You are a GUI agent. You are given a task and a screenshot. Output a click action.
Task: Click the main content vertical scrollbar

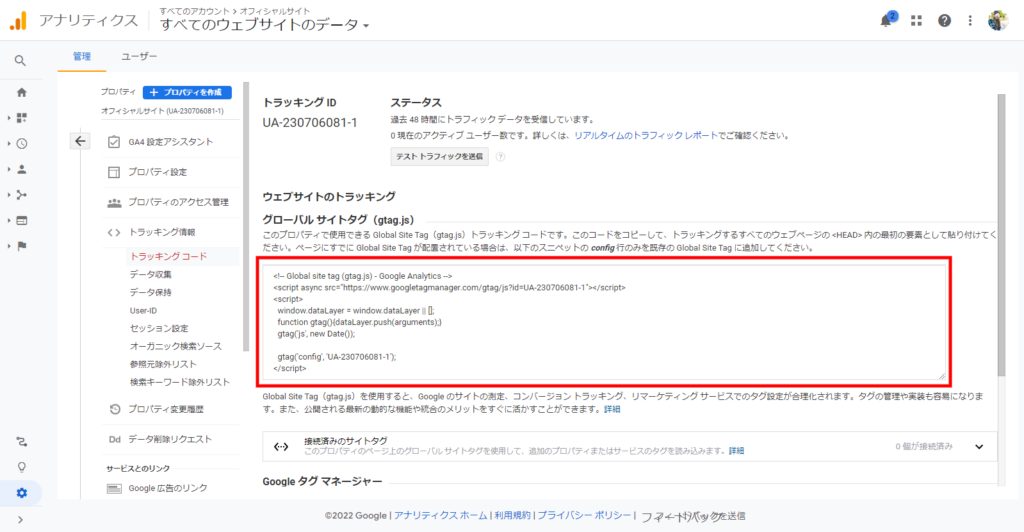click(x=1002, y=235)
